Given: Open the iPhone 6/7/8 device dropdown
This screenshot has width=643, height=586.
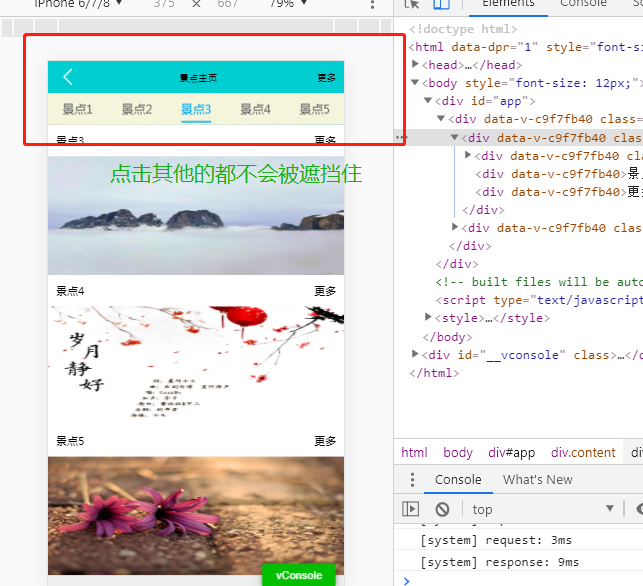Looking at the screenshot, I should coord(78,3).
